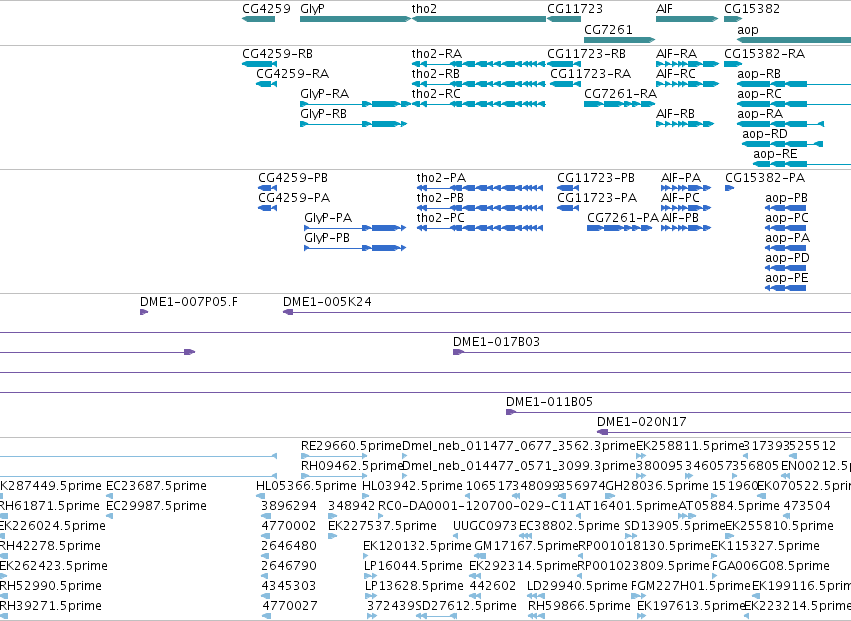Click the GlyP-RB transcript label
This screenshot has width=851, height=621.
pos(323,114)
